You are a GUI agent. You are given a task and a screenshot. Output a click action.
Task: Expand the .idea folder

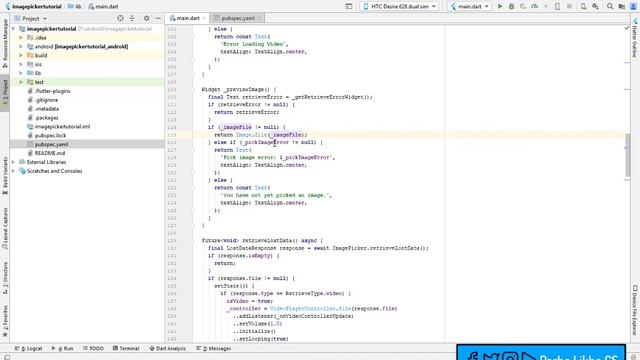[x=21, y=38]
